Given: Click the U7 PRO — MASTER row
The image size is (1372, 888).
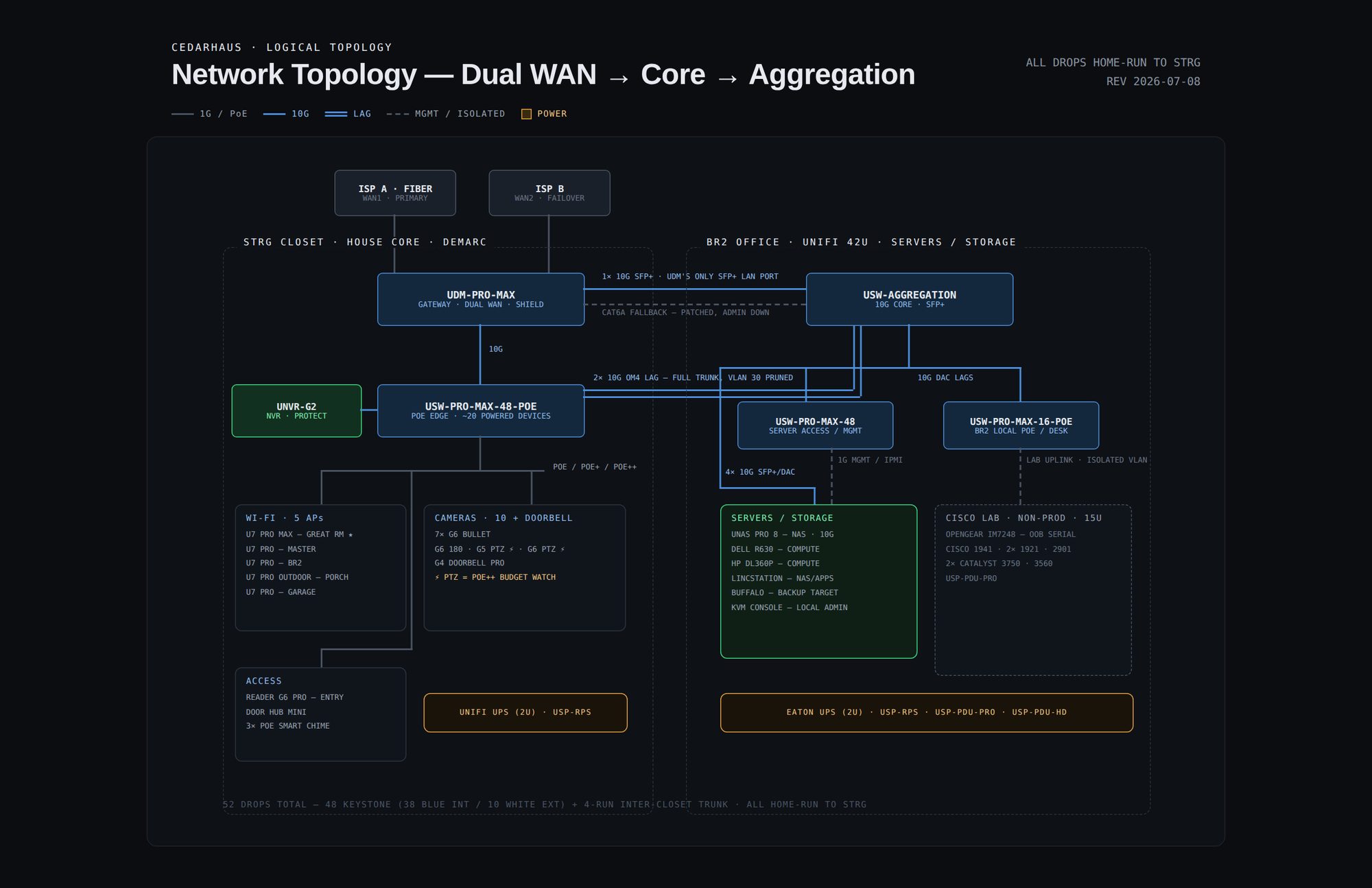Looking at the screenshot, I should coord(281,550).
